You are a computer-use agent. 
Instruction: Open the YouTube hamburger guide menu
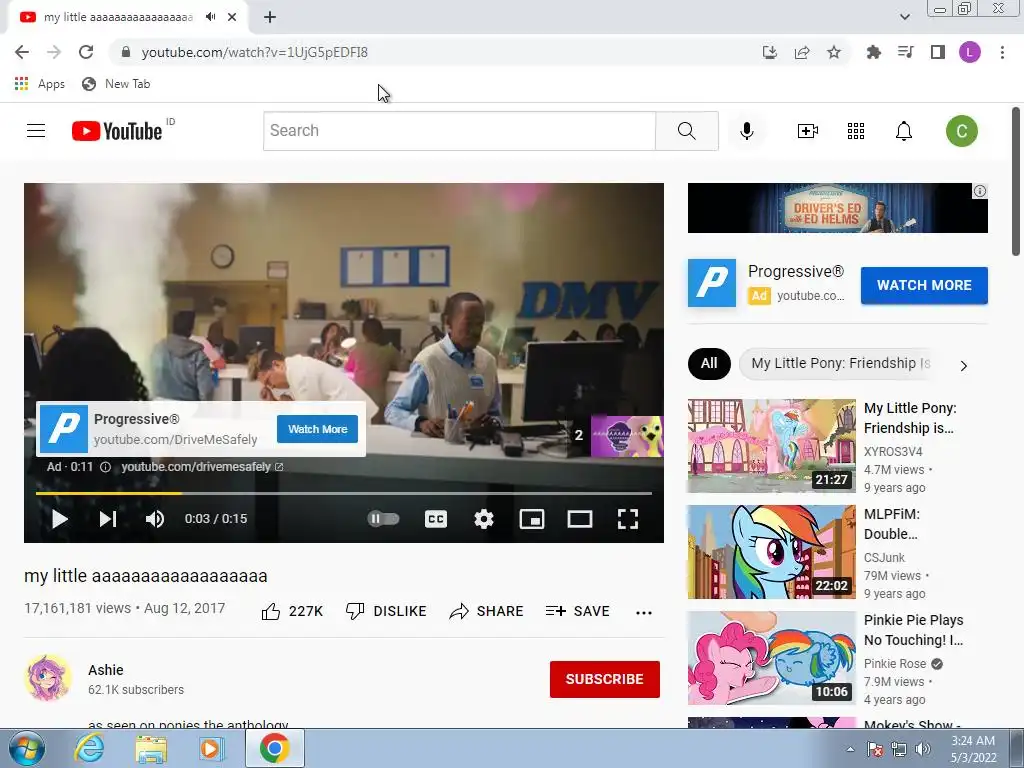pyautogui.click(x=36, y=131)
